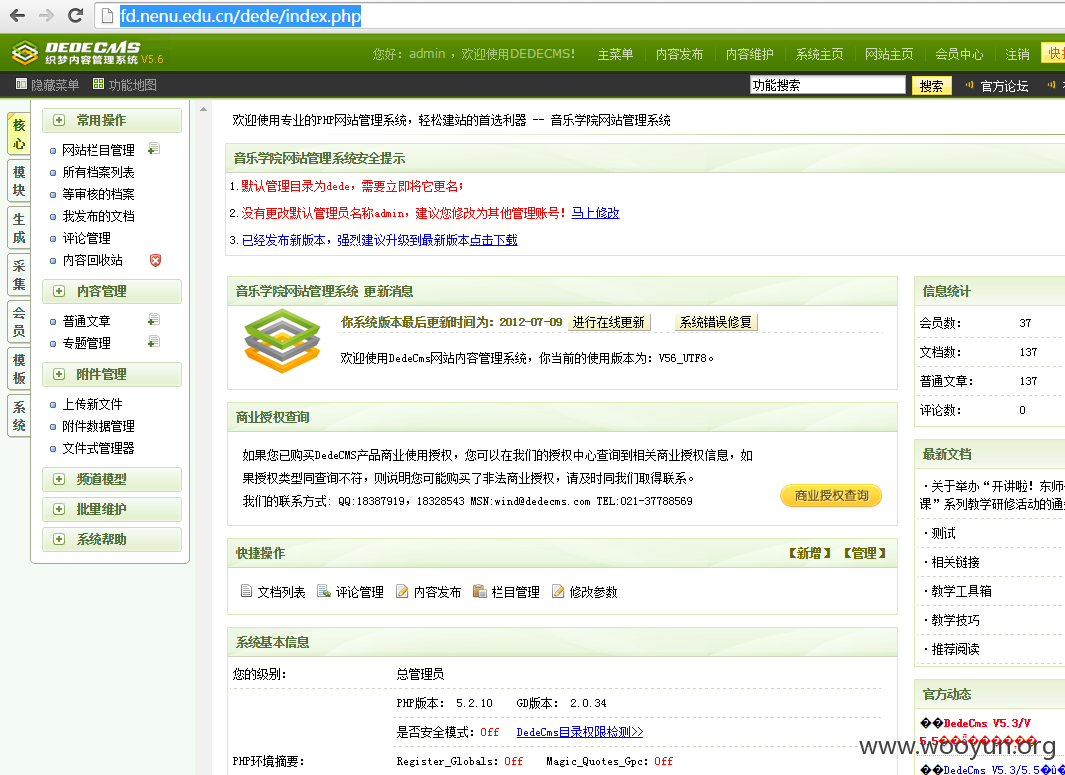1065x775 pixels.
Task: Click the 系统错误修复 button
Action: click(x=716, y=323)
